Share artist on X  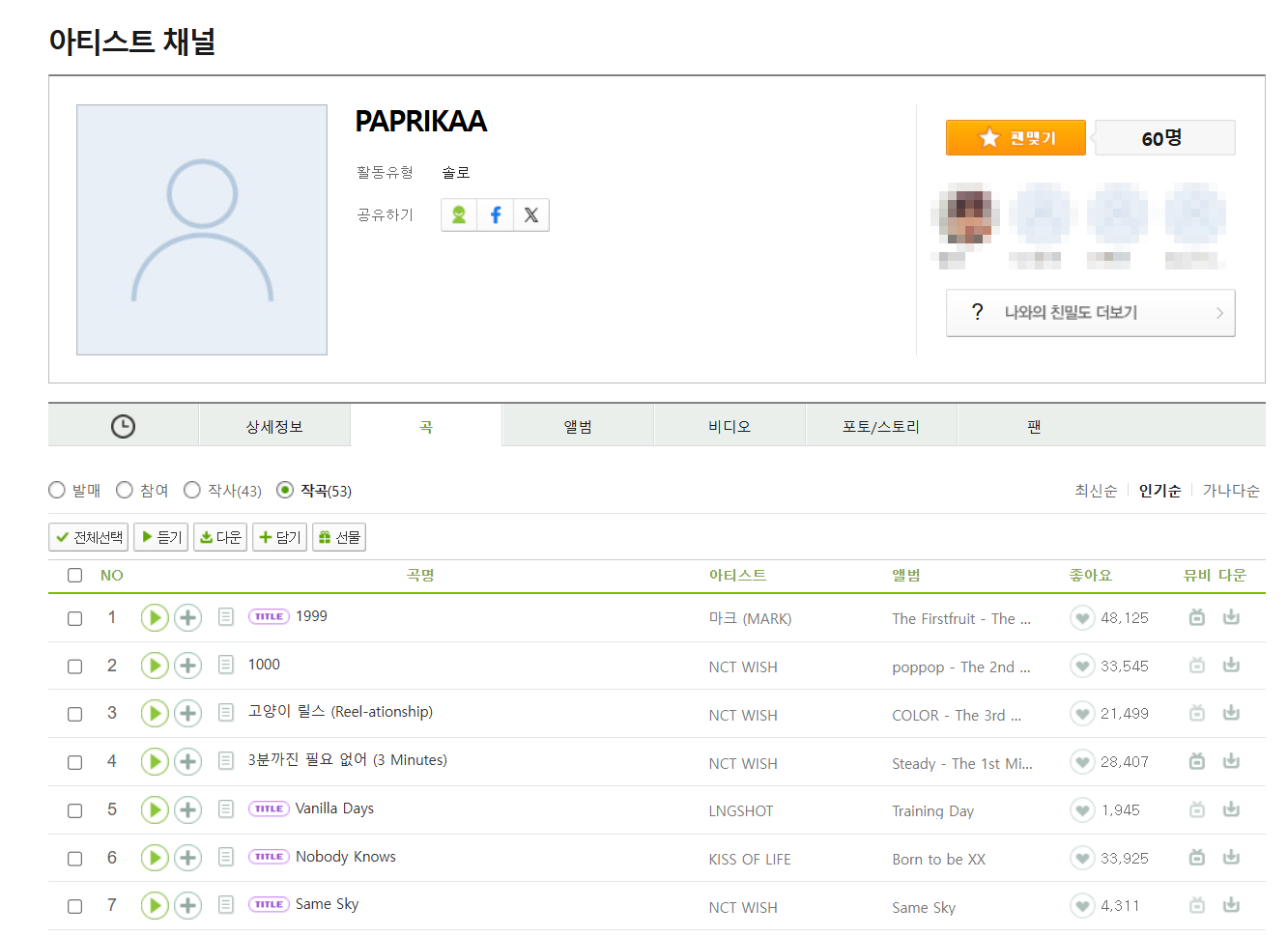(530, 214)
